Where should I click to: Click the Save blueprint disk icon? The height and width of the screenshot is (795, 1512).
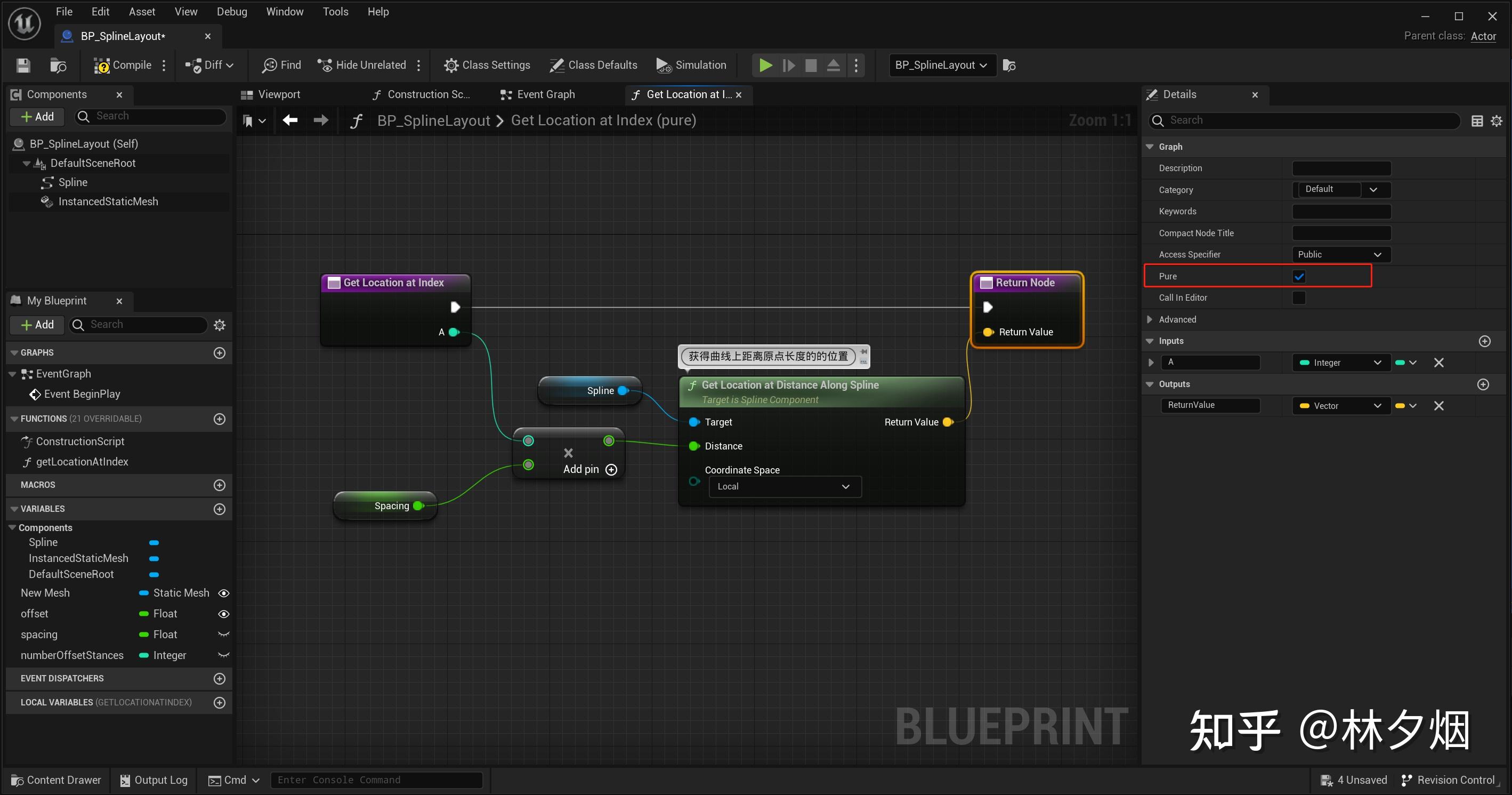(x=23, y=65)
